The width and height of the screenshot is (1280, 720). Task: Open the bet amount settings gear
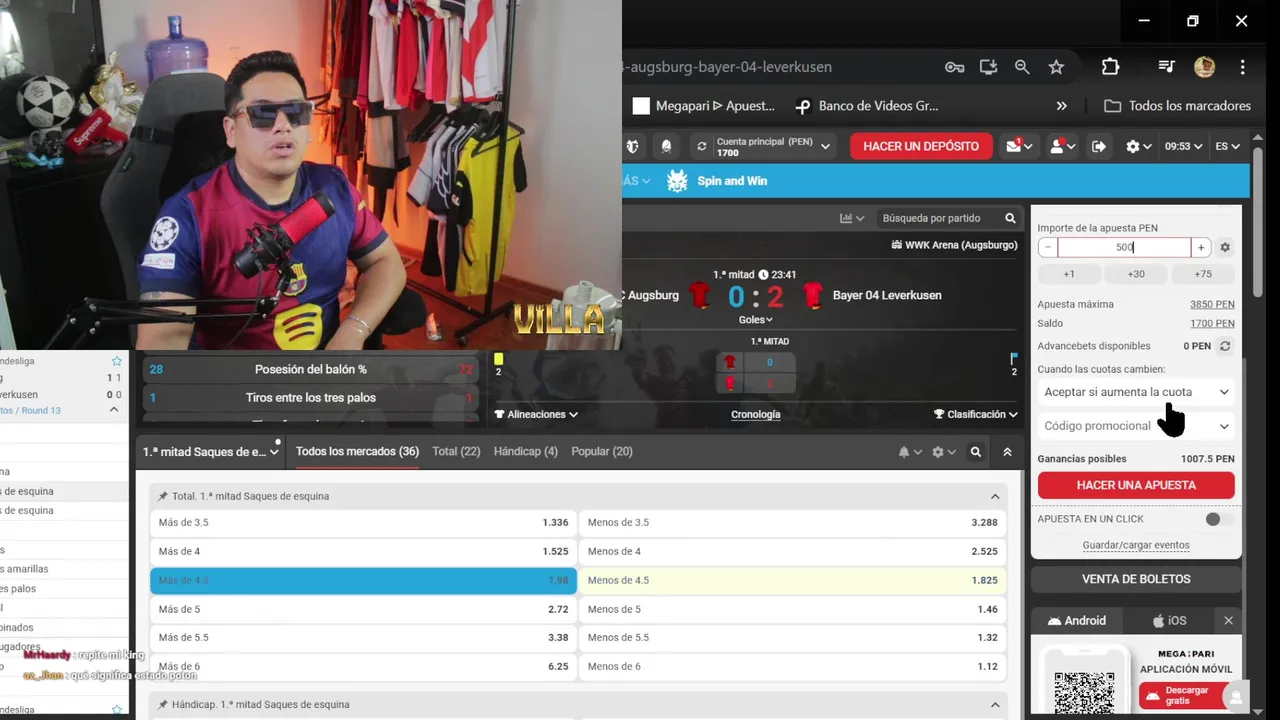tap(1225, 247)
